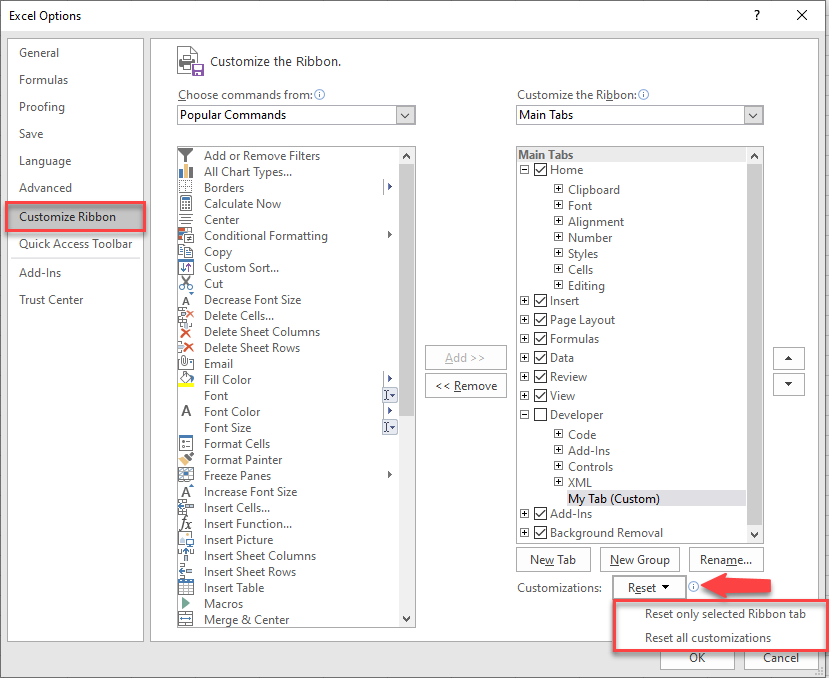Choose Reset only selected Ribbon tab
Image resolution: width=829 pixels, height=678 pixels.
point(725,614)
